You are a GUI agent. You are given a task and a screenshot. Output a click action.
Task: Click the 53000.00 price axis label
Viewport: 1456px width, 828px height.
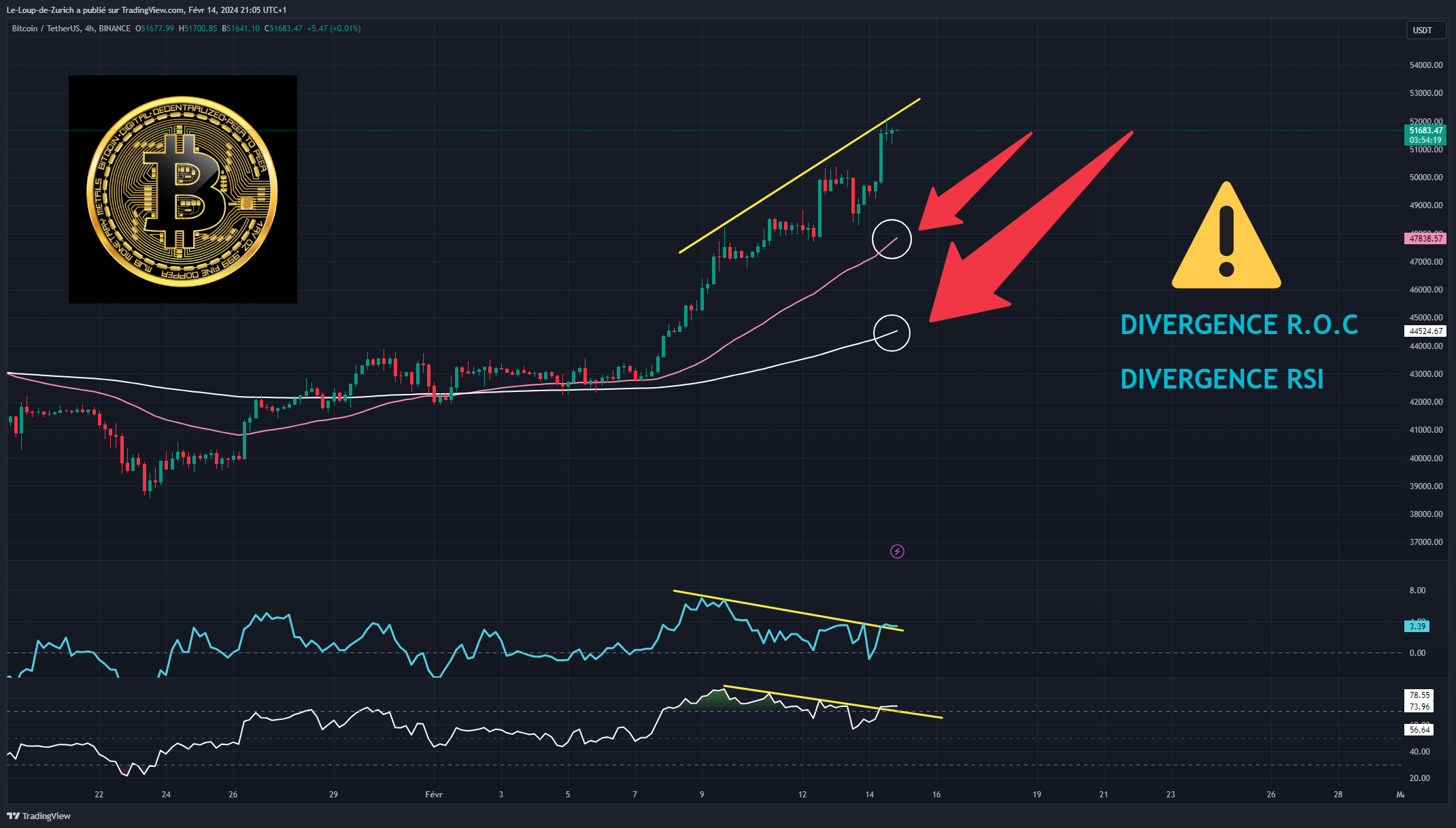1426,93
